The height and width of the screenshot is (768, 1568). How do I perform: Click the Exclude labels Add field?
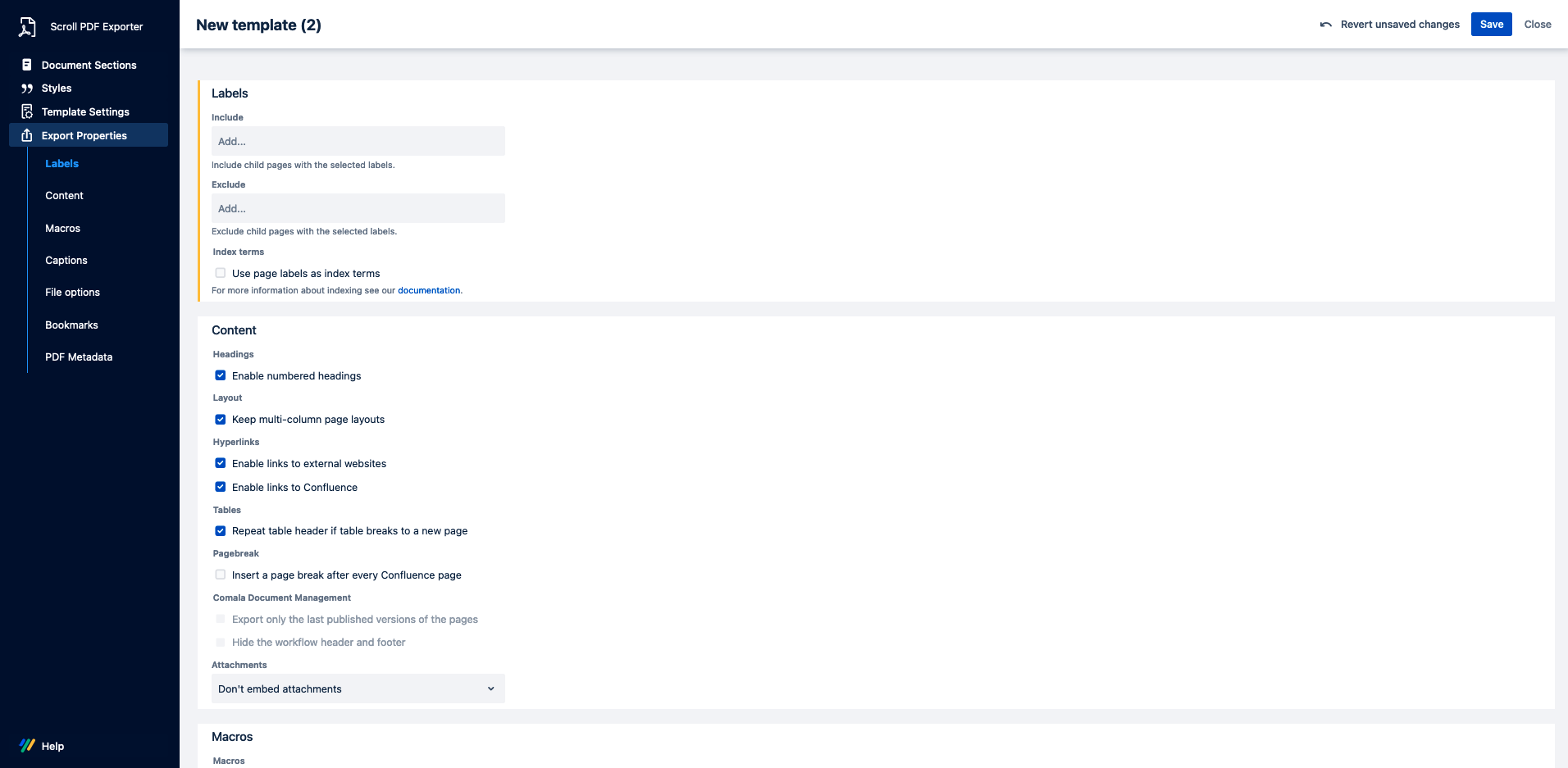point(358,208)
